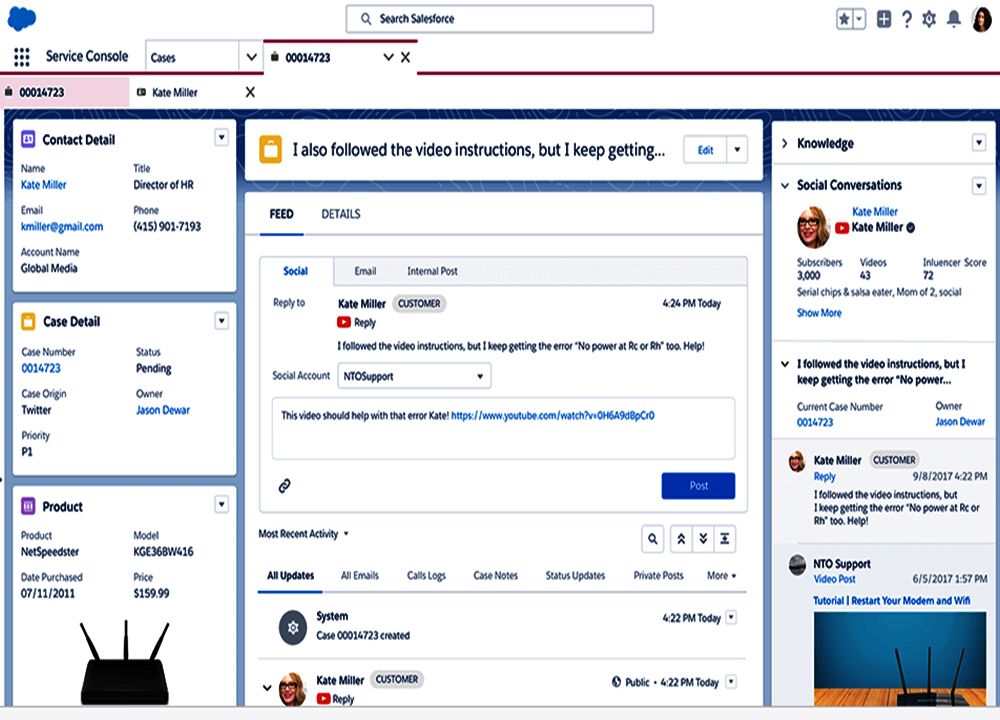Open case number 0014723 link in Case Detail
The width and height of the screenshot is (1000, 720).
tap(41, 369)
